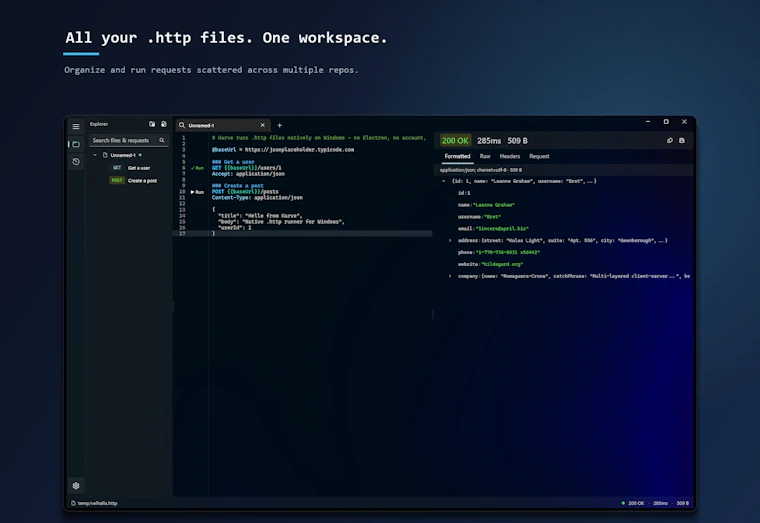Click the name "Leanne Graham" value
This screenshot has height=523, width=760.
(493, 205)
